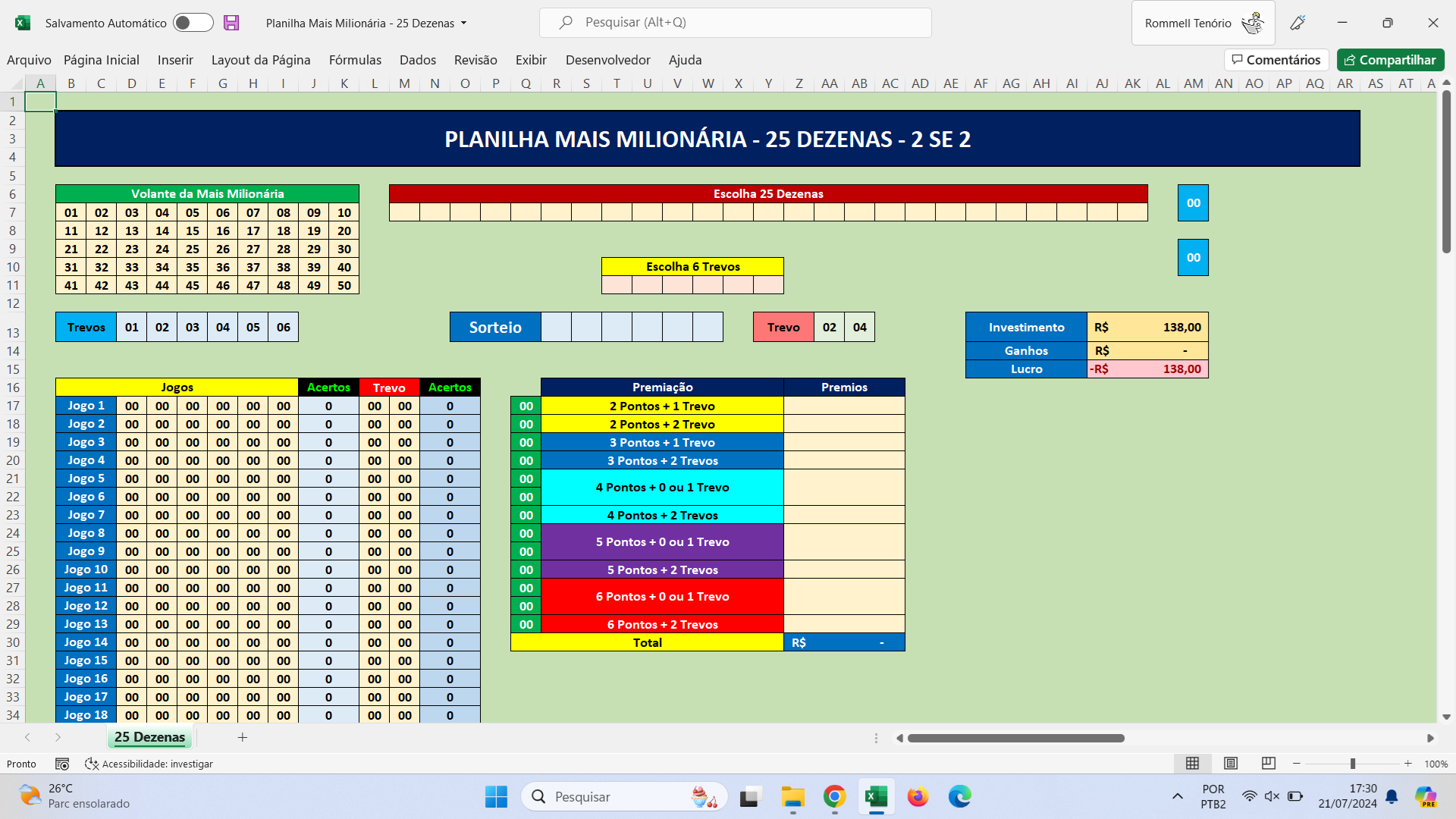
Task: Open the workbook title dropdown arrow
Action: click(x=464, y=23)
